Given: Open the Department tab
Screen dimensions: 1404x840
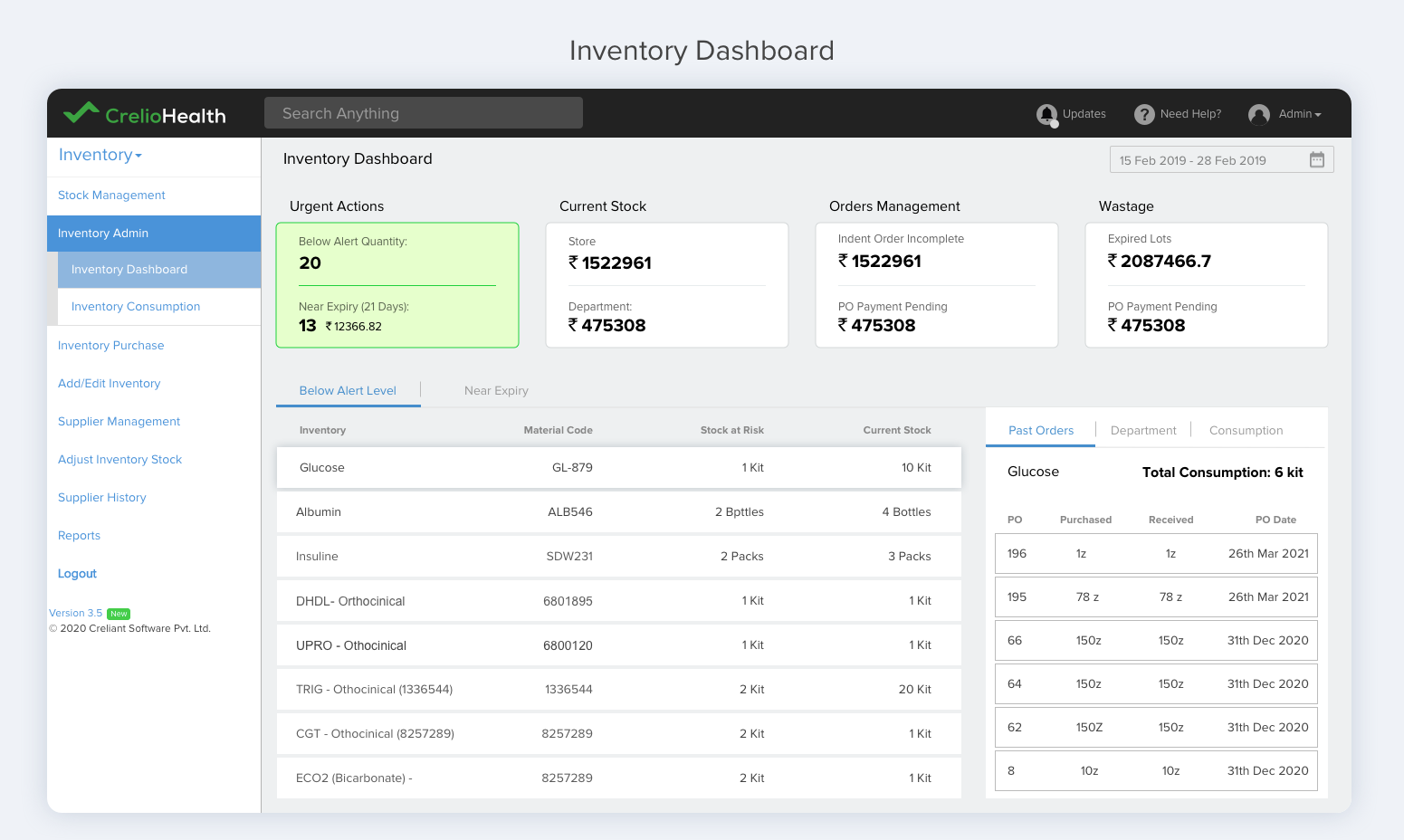Looking at the screenshot, I should pyautogui.click(x=1143, y=430).
